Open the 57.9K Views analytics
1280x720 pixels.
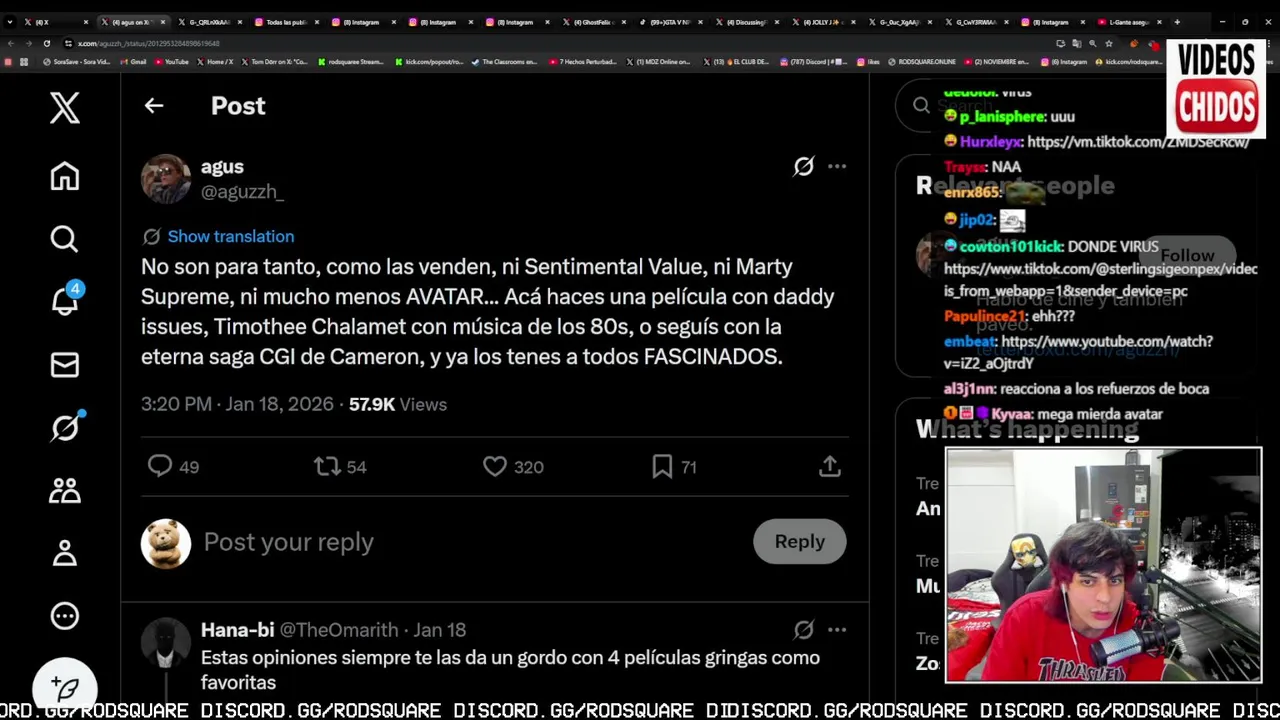397,404
